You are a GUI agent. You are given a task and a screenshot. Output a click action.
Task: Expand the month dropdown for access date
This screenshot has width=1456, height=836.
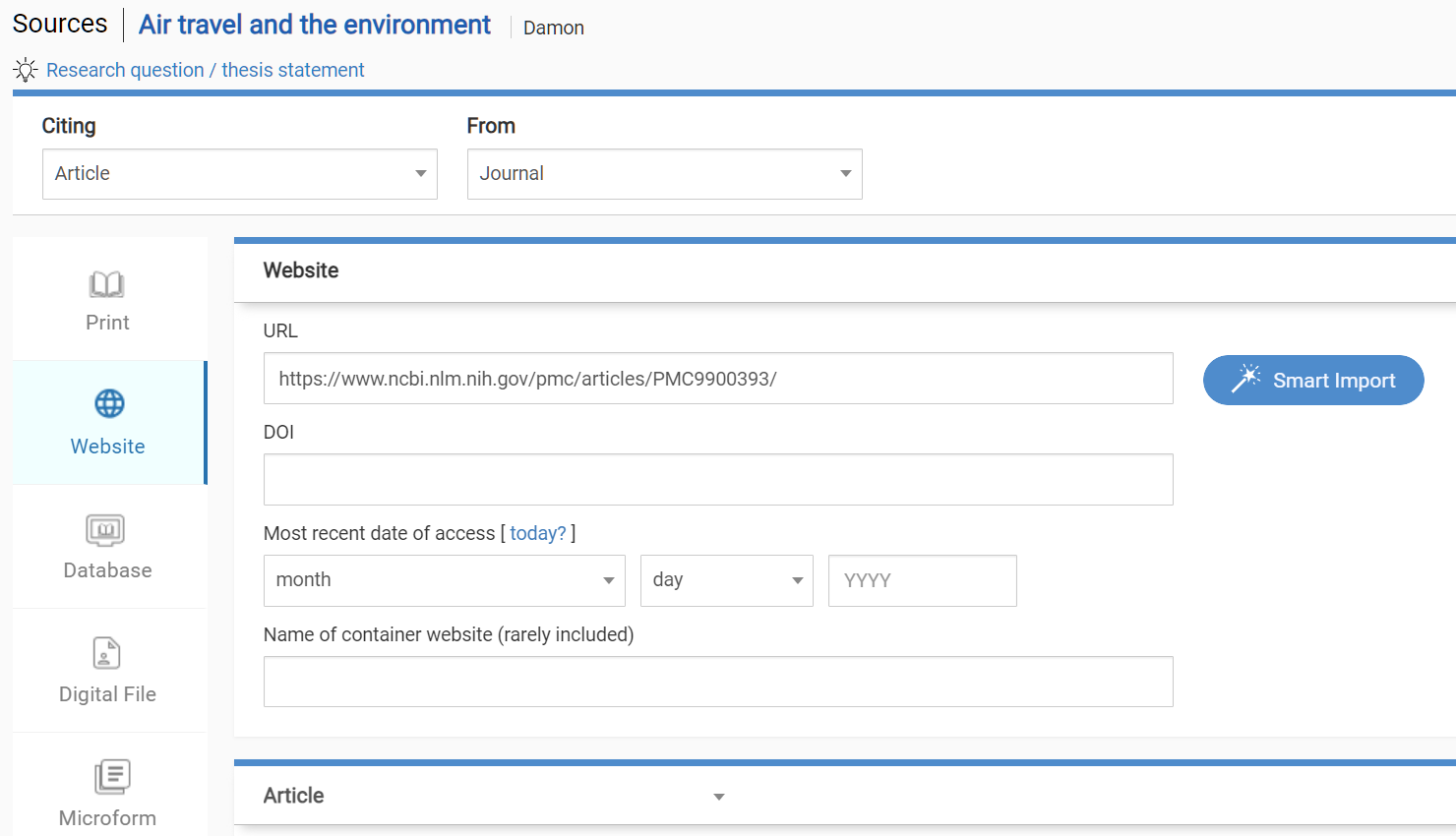444,580
